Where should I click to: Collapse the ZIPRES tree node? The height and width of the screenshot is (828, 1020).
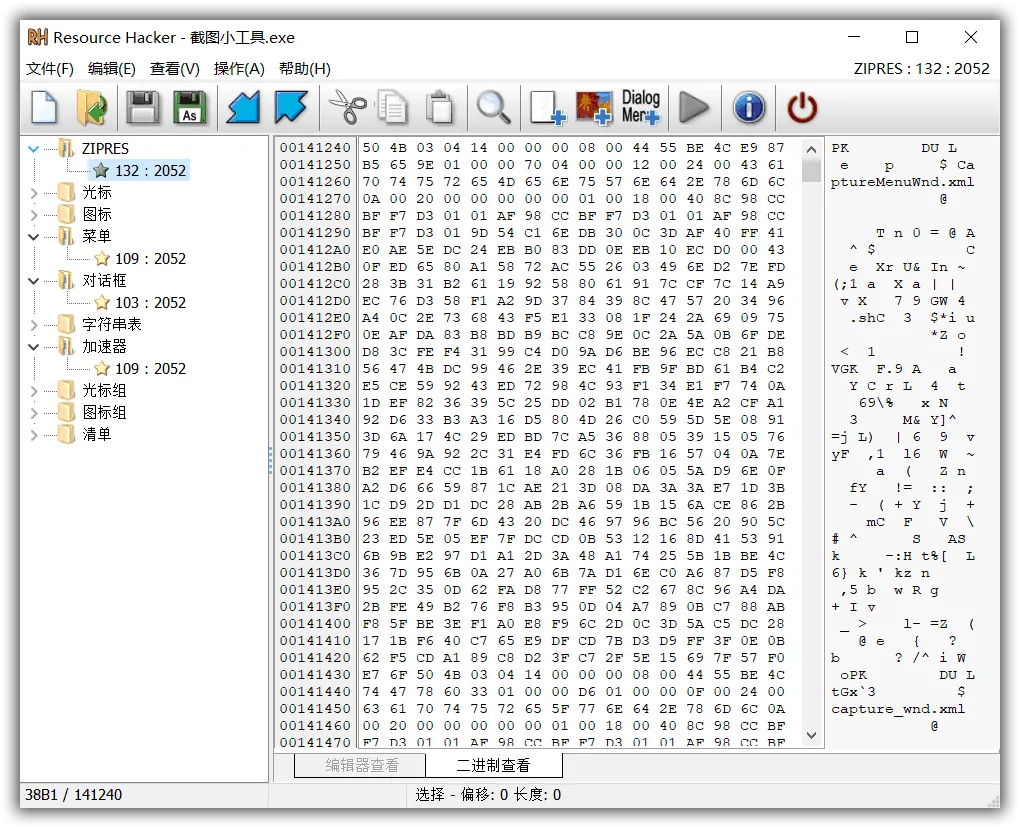[33, 148]
